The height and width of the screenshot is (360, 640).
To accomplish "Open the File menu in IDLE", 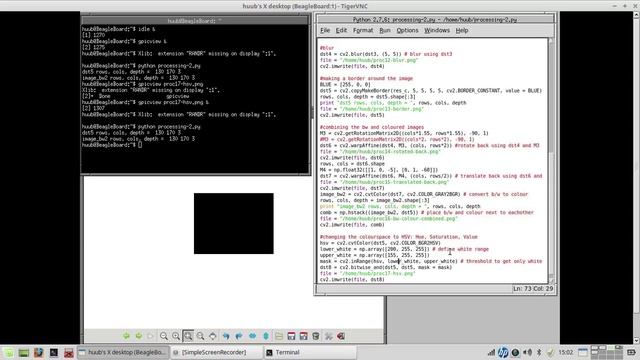I will coord(325,30).
